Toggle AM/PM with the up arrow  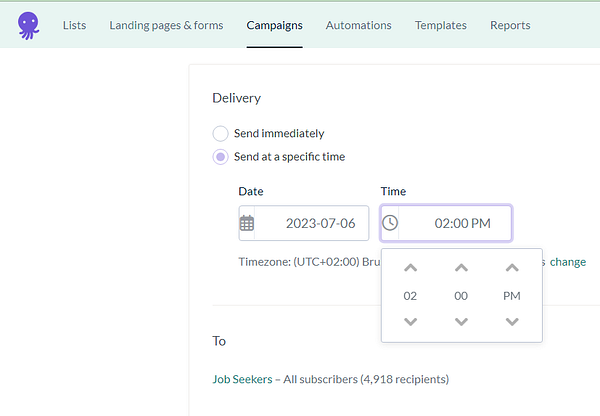click(512, 268)
